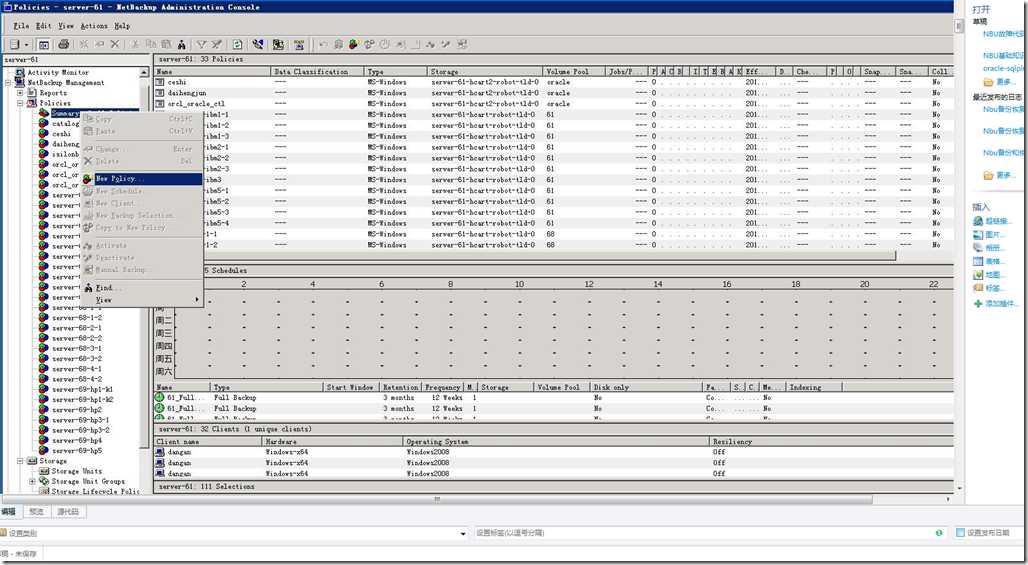Viewport: 1028px width, 565px height.
Task: Switch to the 源代码 source tab
Action: point(68,511)
